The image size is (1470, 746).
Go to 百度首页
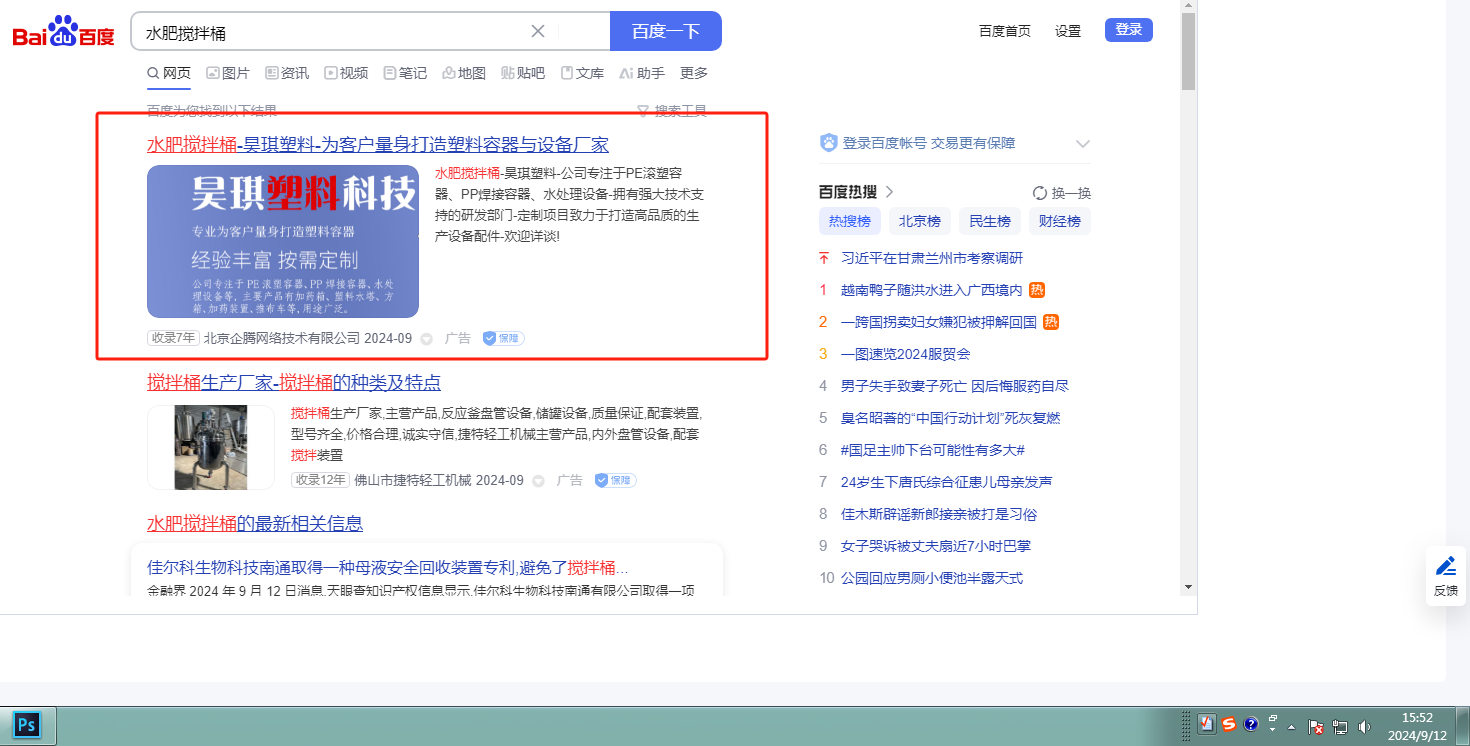click(x=1005, y=31)
